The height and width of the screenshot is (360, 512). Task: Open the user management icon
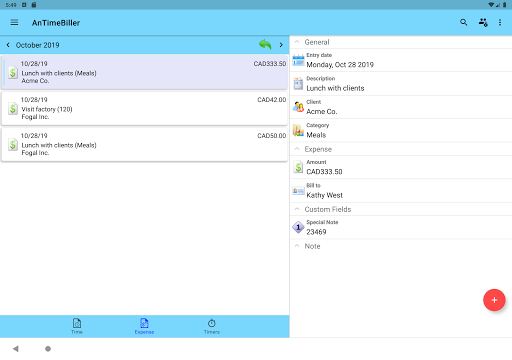click(483, 22)
